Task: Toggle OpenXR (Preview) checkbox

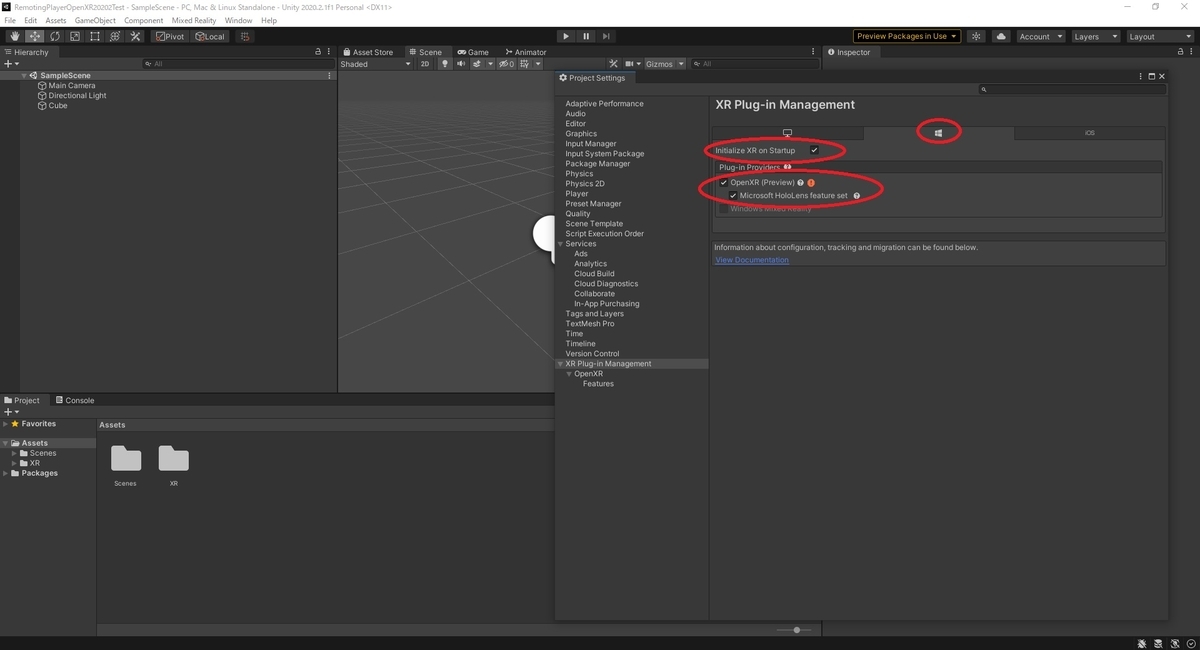Action: [x=724, y=183]
